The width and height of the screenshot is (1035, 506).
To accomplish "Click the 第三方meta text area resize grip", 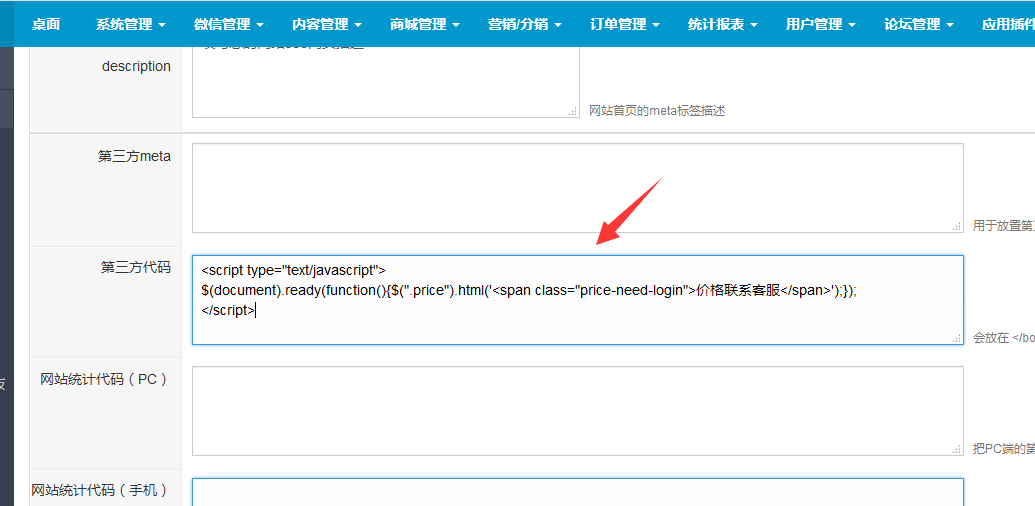I will [957, 227].
